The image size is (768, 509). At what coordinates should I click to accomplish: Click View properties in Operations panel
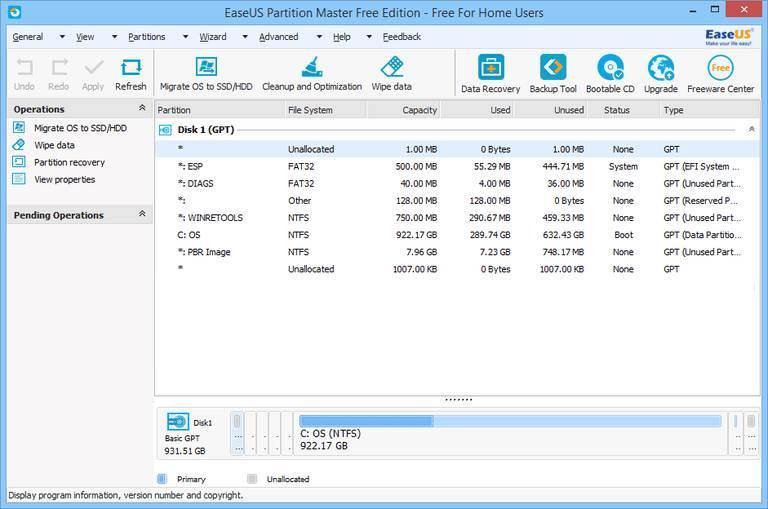pyautogui.click(x=65, y=179)
